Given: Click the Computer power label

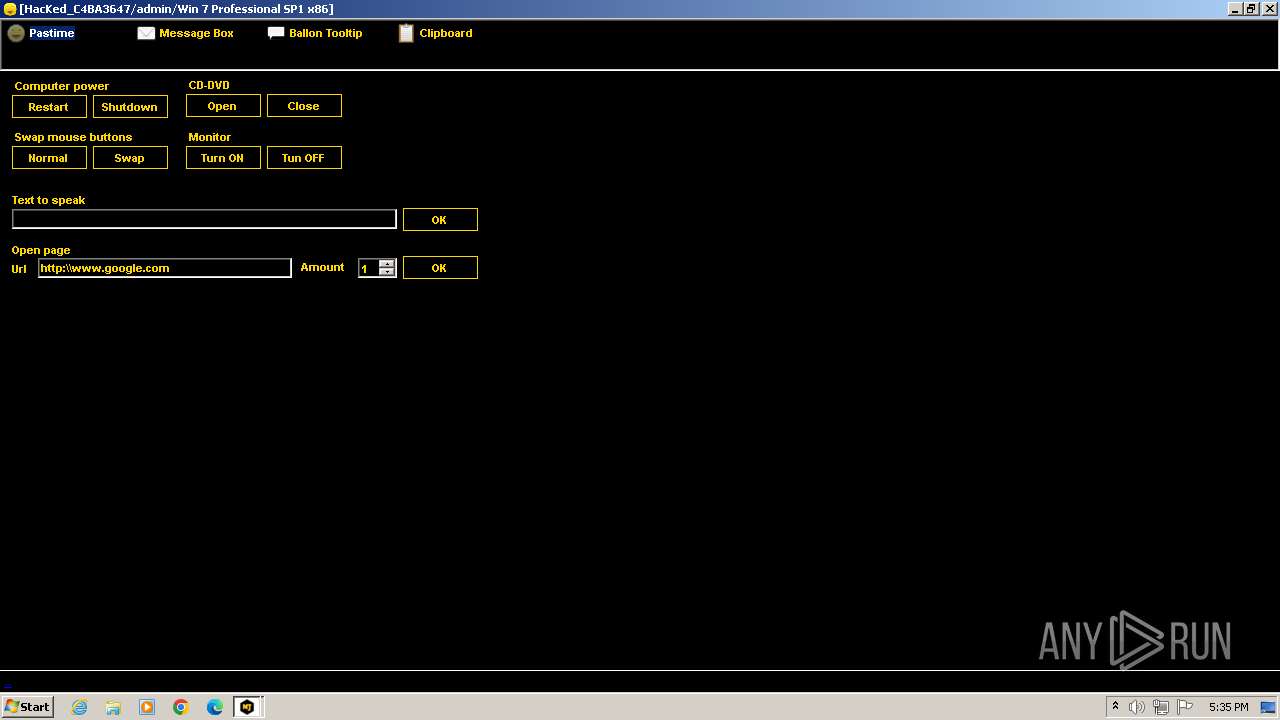Looking at the screenshot, I should (x=62, y=86).
